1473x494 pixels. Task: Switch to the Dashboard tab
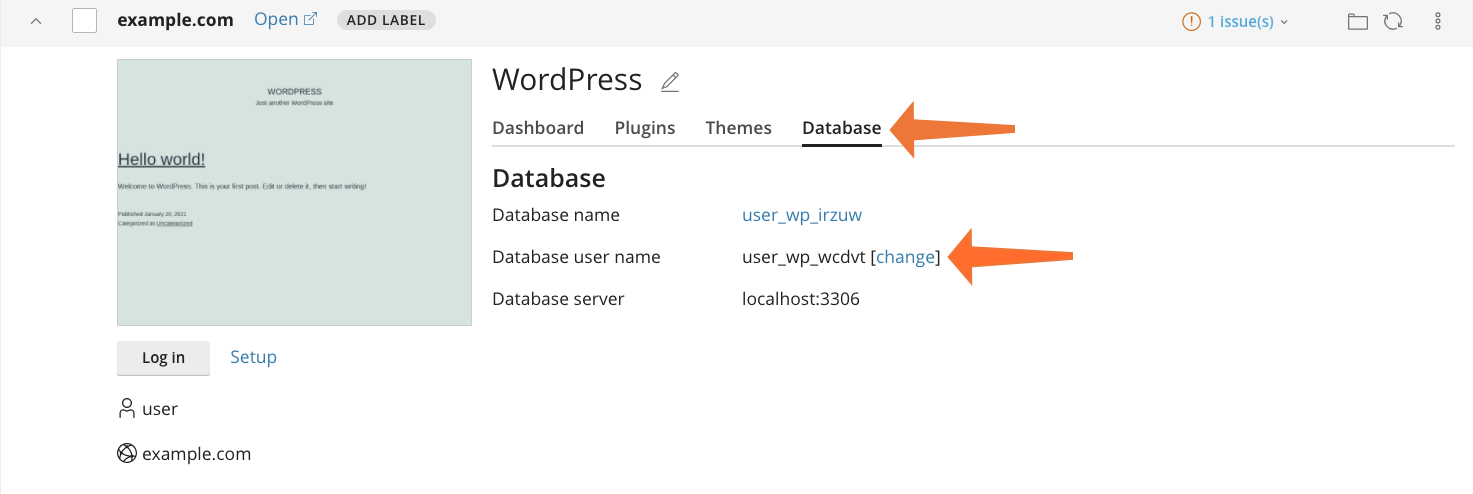click(538, 128)
